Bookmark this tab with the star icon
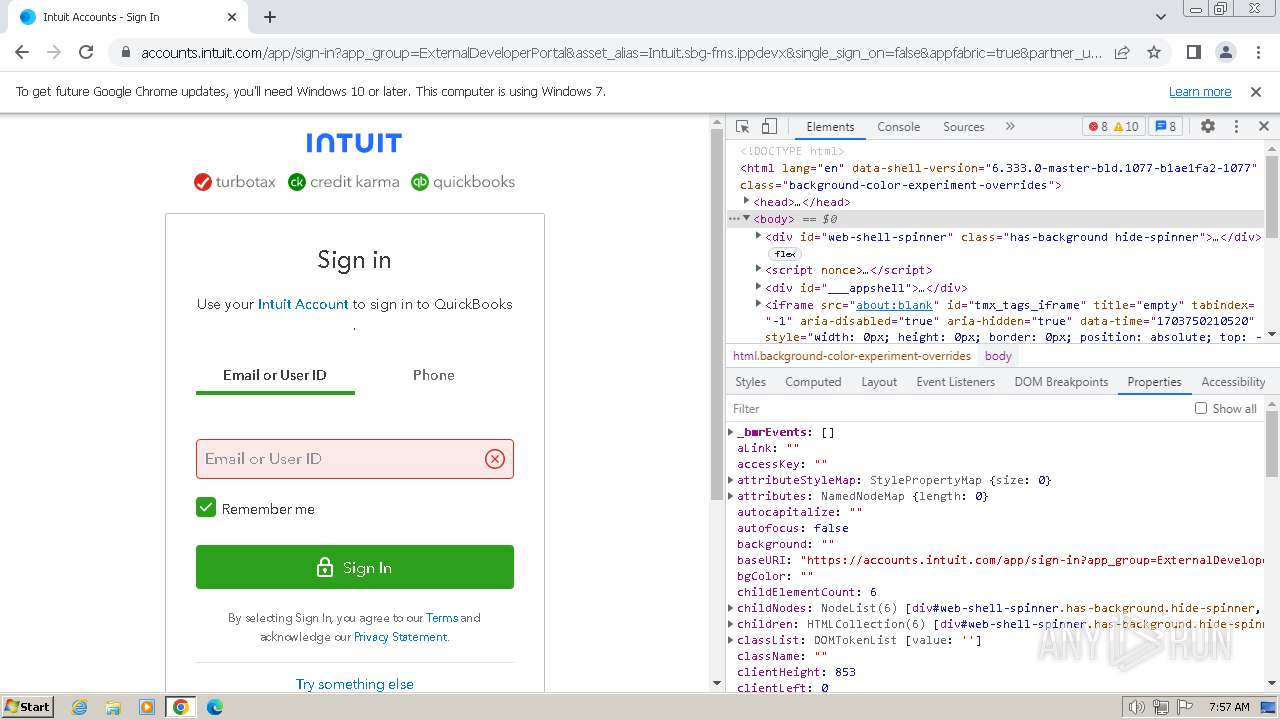This screenshot has height=720, width=1280. point(1154,52)
